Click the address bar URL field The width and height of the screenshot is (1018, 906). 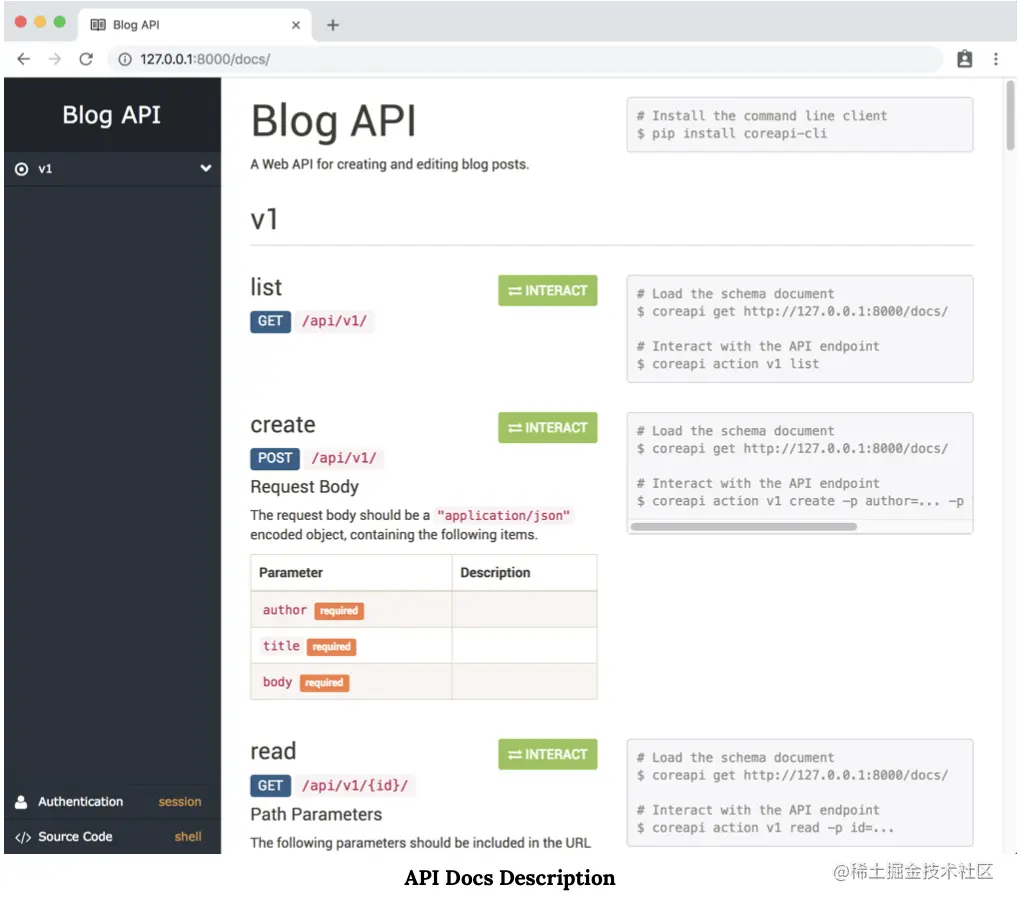526,59
